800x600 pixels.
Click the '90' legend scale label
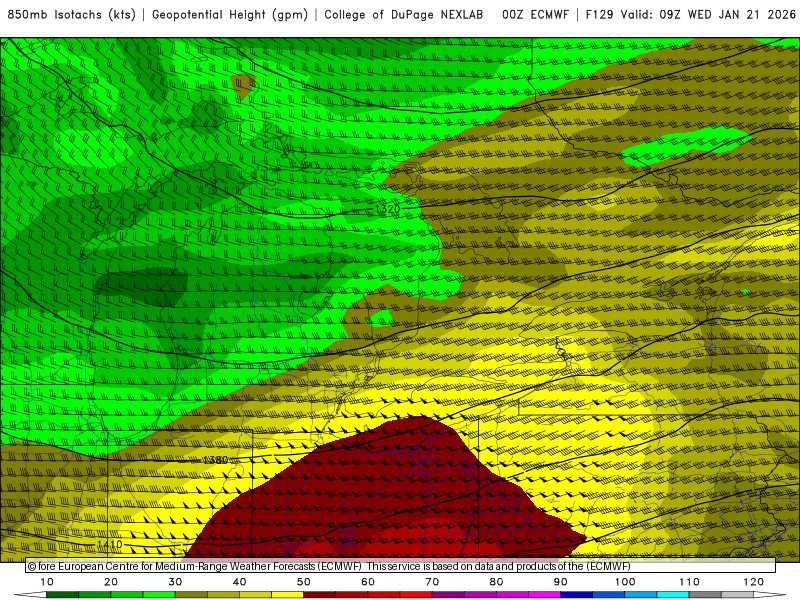tap(561, 582)
